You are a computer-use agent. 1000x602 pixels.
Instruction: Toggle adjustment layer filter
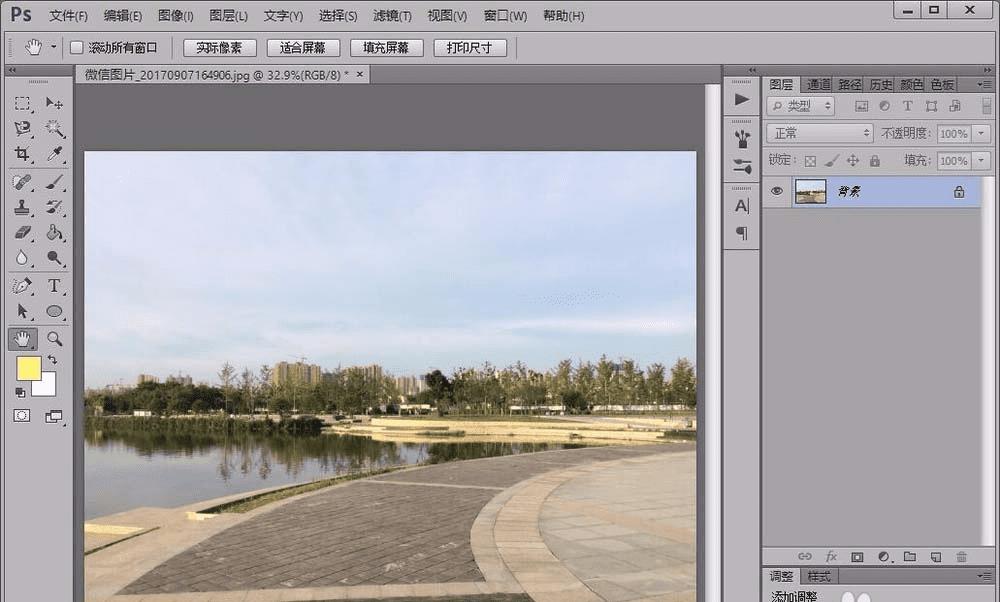(884, 106)
